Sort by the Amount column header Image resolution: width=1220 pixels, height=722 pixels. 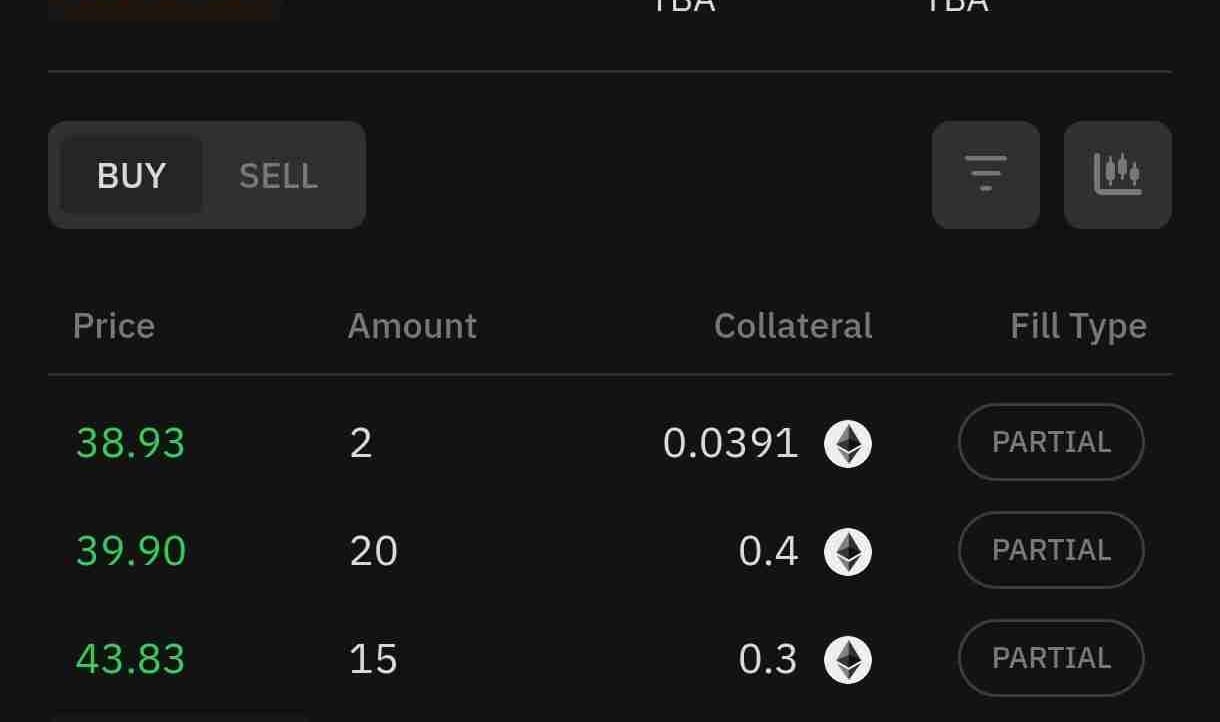pos(412,326)
